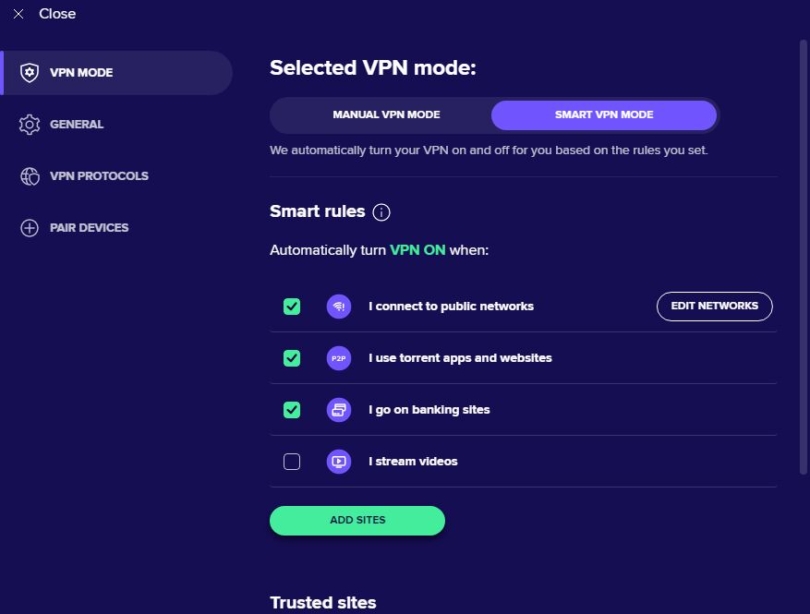Open settings via the General gear icon
Viewport: 810px width, 614px height.
click(x=29, y=124)
